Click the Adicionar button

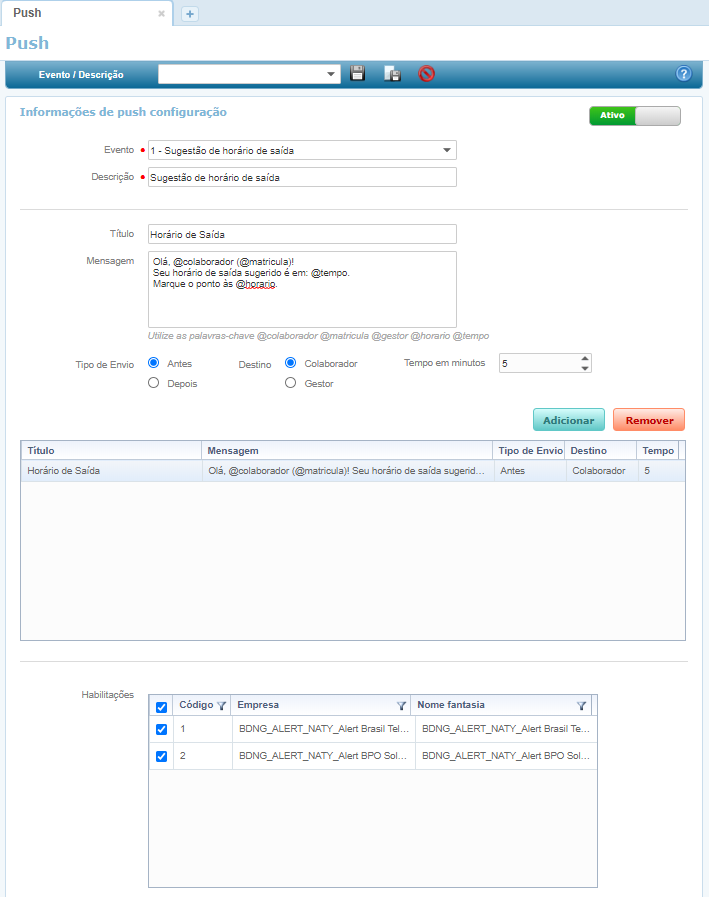(x=568, y=420)
